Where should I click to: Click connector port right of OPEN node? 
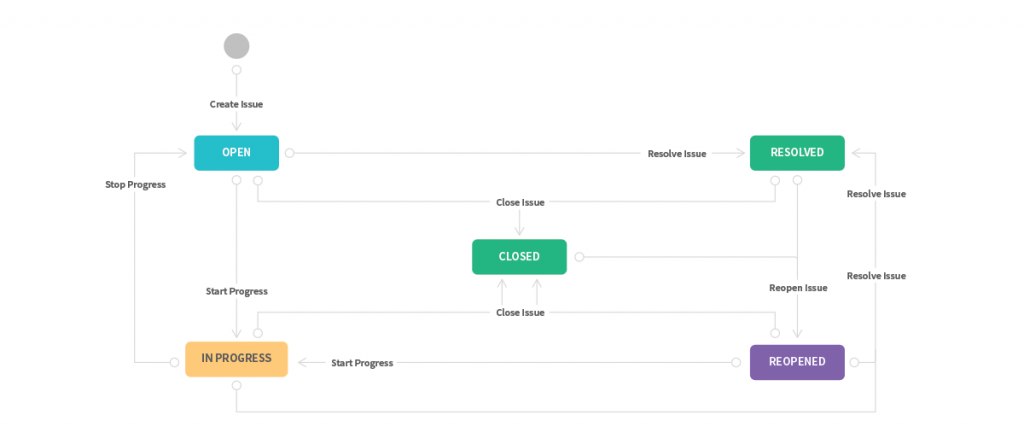(x=289, y=153)
